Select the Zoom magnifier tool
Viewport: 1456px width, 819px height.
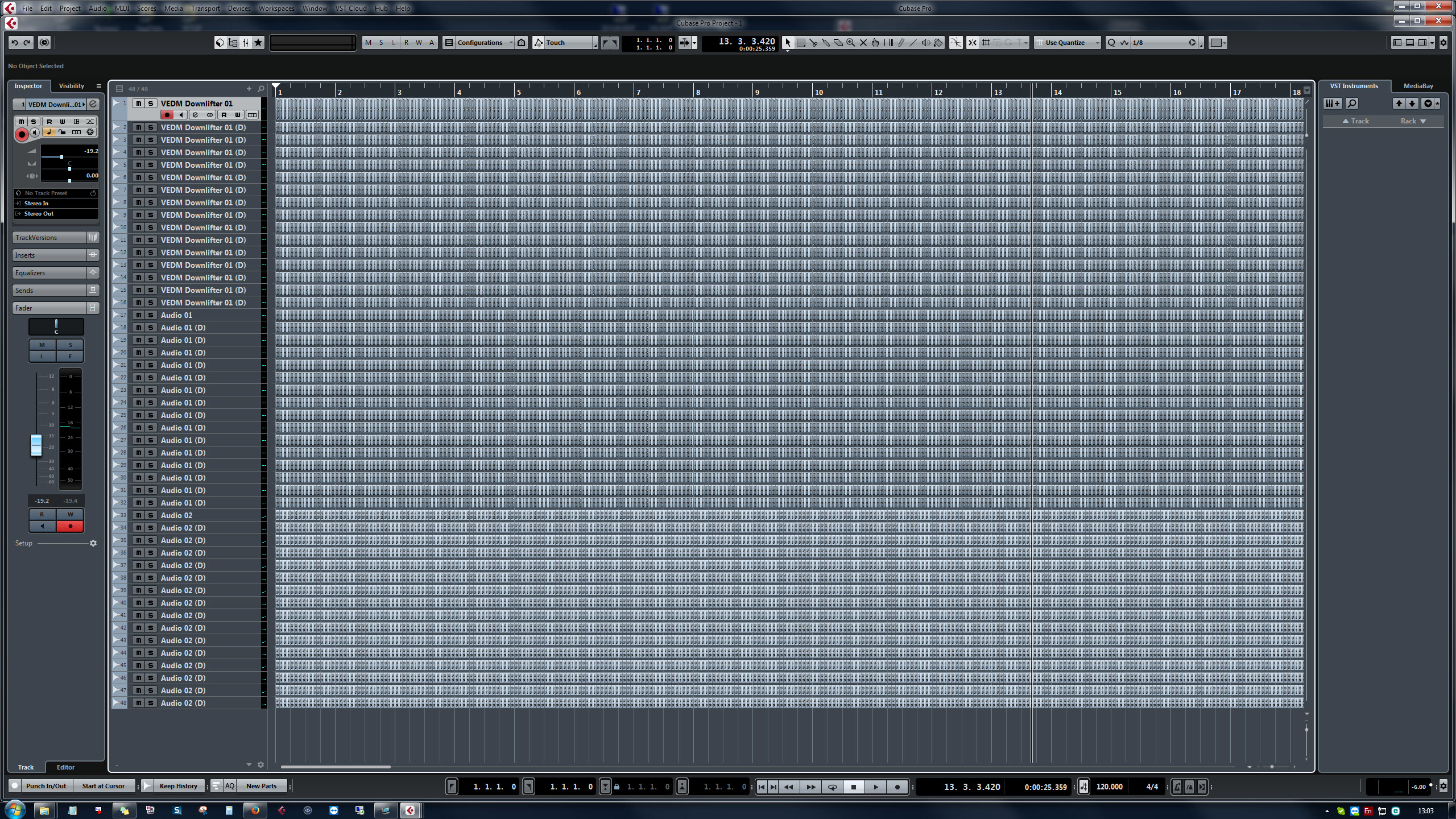pos(851,43)
